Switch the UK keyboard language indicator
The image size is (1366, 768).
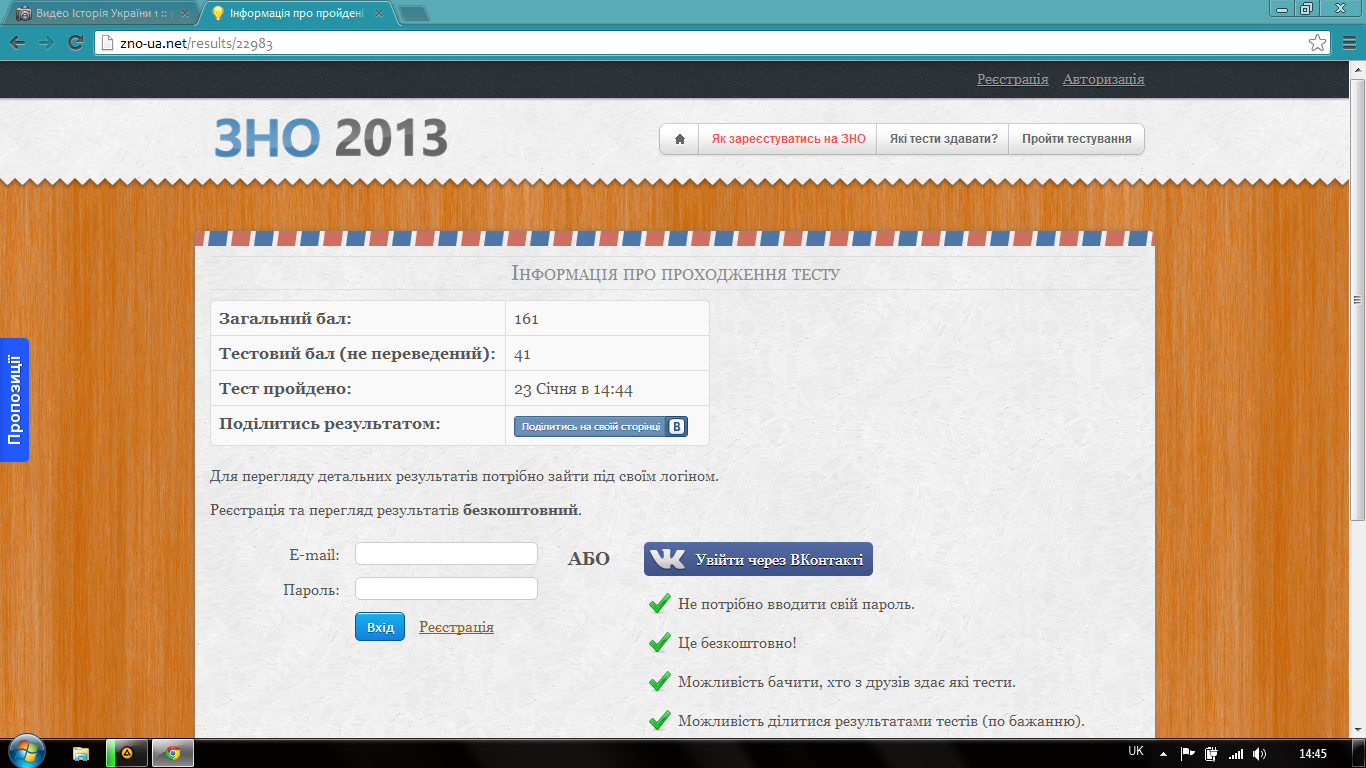pyautogui.click(x=1136, y=751)
